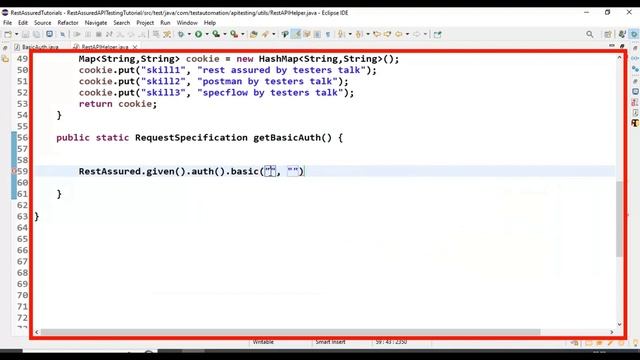Open the New wizard dropdown arrow

pyautogui.click(x=16, y=34)
